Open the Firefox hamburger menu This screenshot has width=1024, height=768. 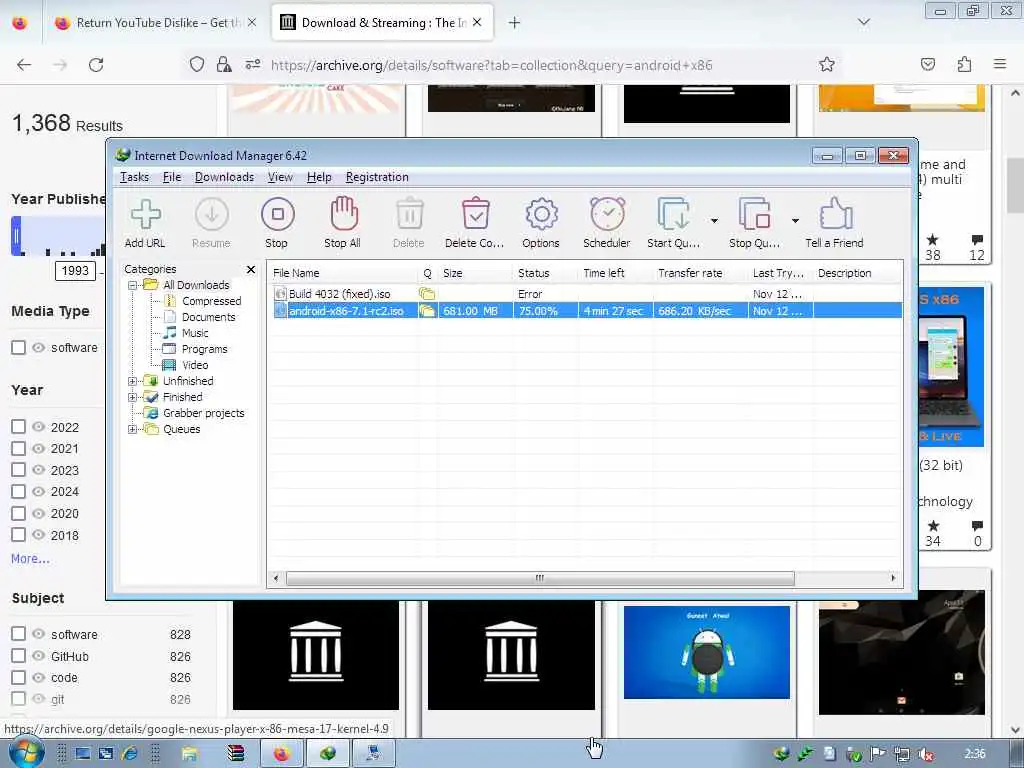pyautogui.click(x=1000, y=64)
